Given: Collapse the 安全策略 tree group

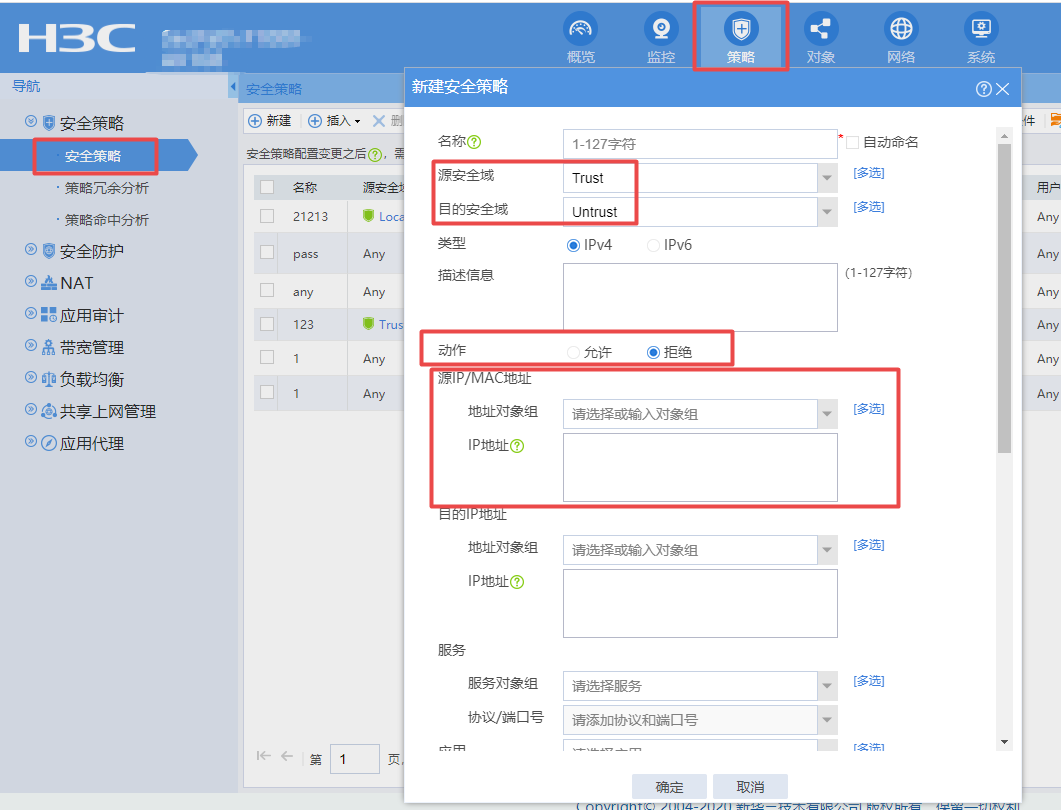Looking at the screenshot, I should pyautogui.click(x=30, y=121).
